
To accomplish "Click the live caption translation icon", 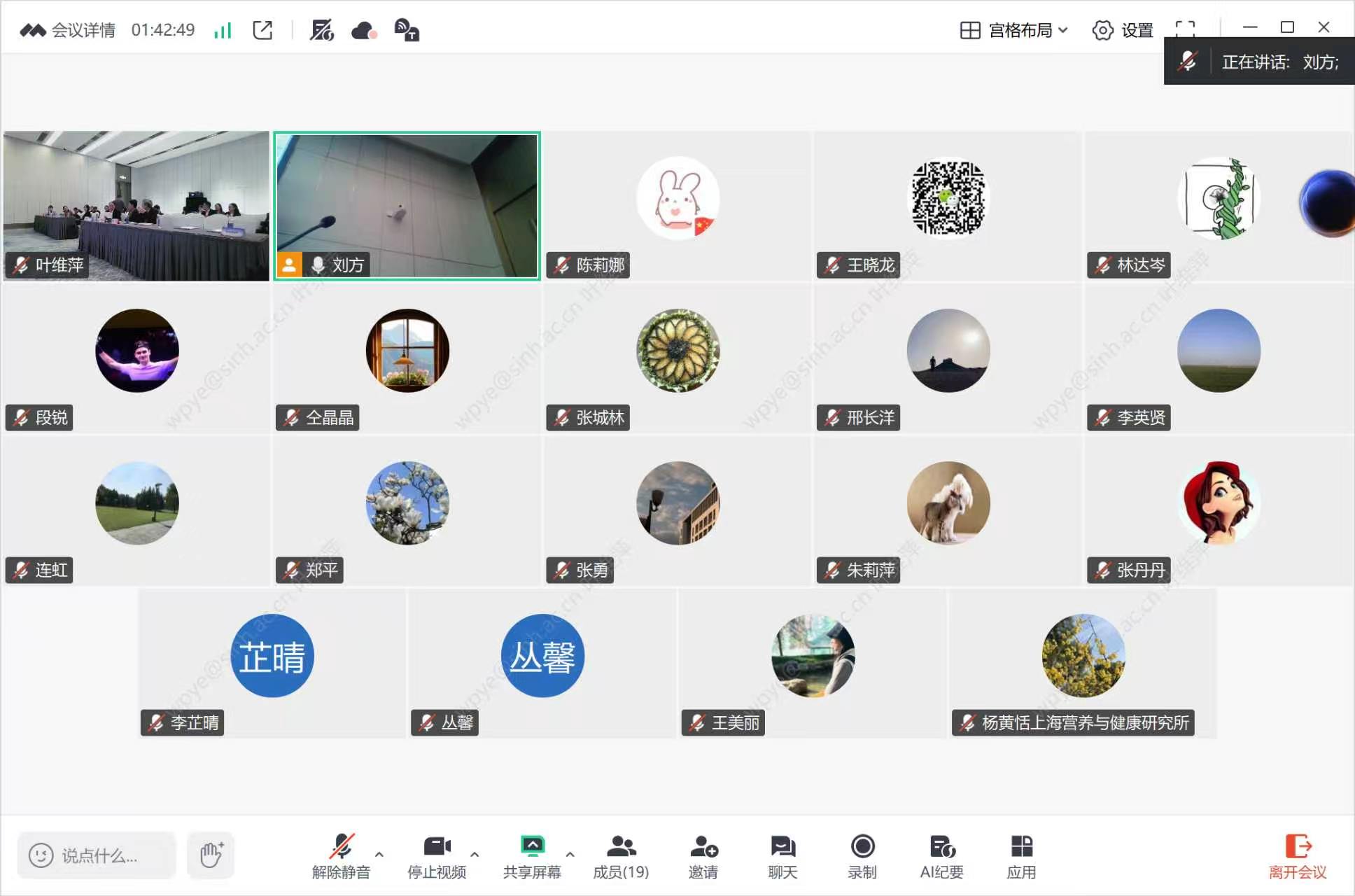I will tap(407, 30).
